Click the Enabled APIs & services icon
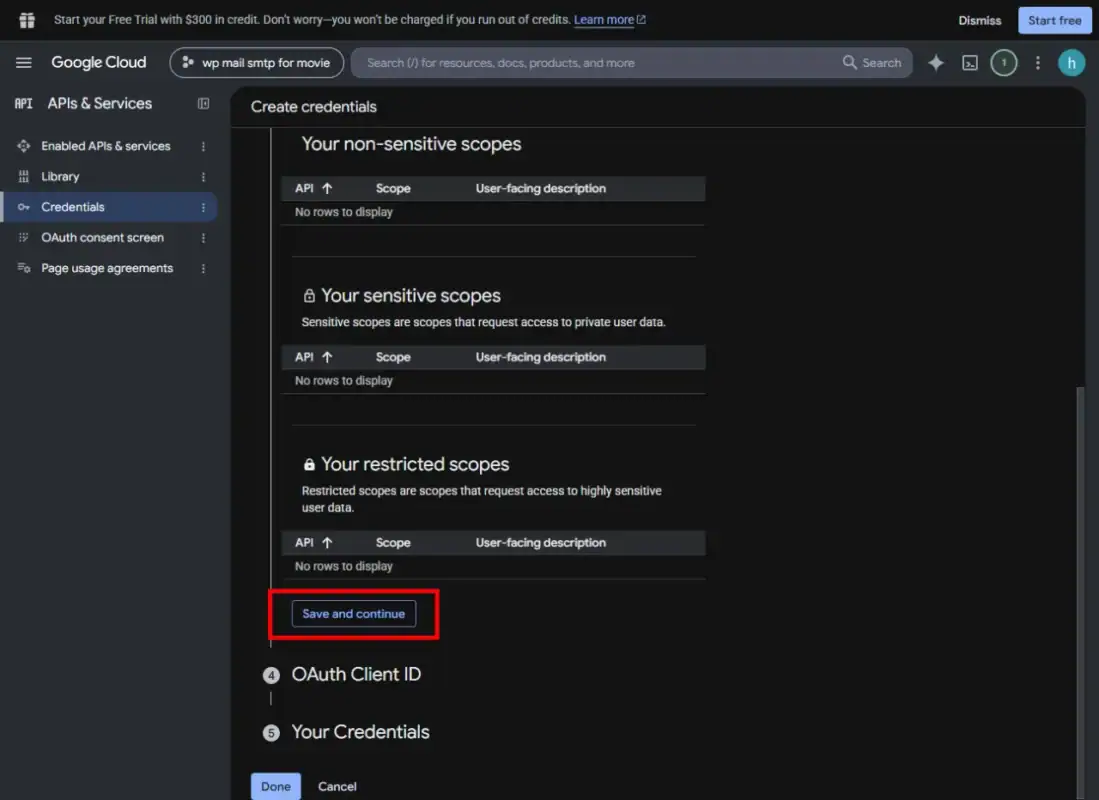This screenshot has width=1099, height=800. (24, 146)
